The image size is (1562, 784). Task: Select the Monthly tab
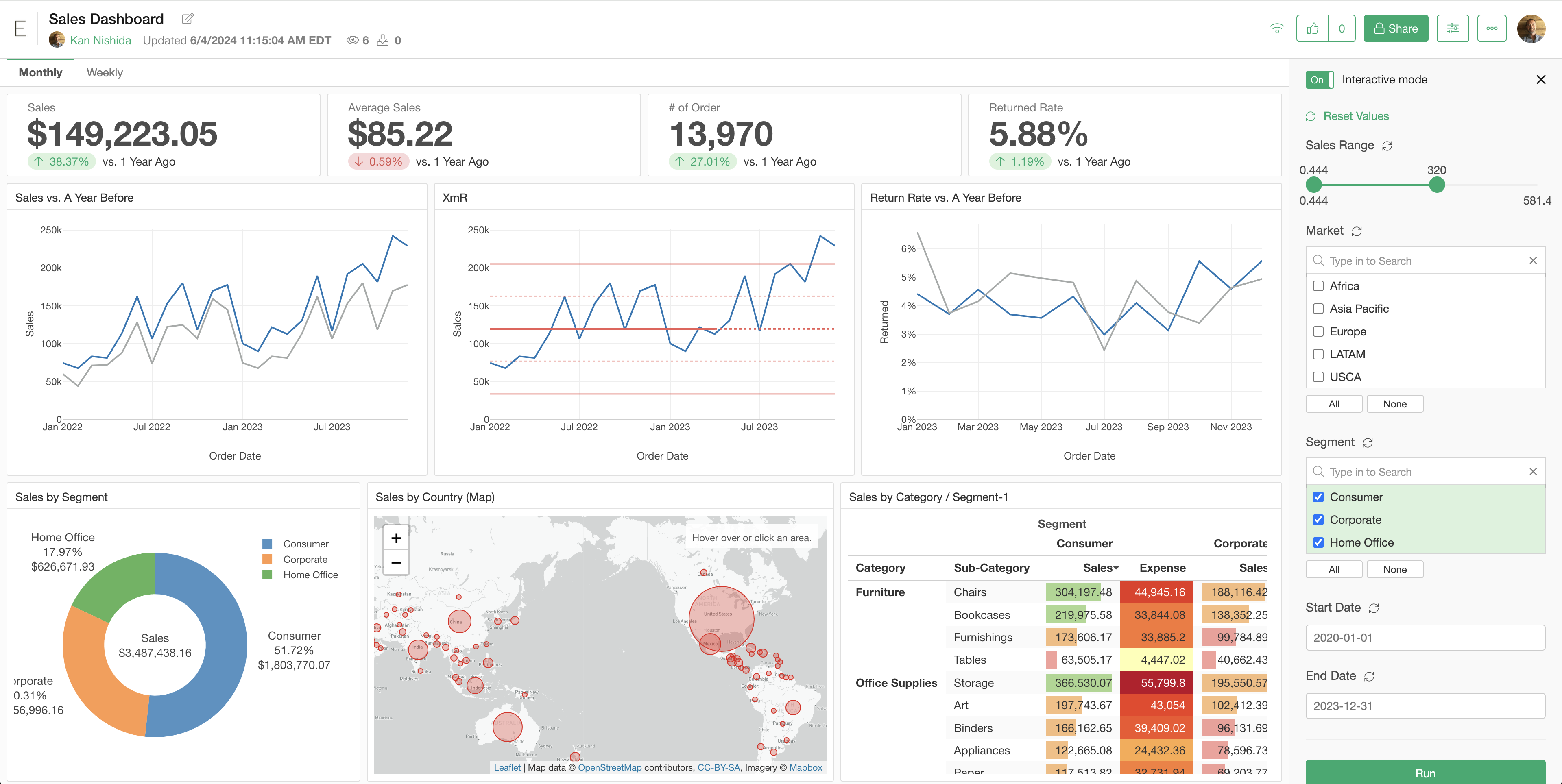pyautogui.click(x=40, y=73)
